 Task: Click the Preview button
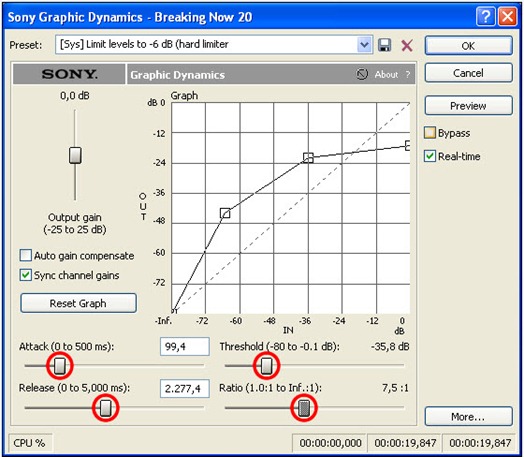point(469,106)
